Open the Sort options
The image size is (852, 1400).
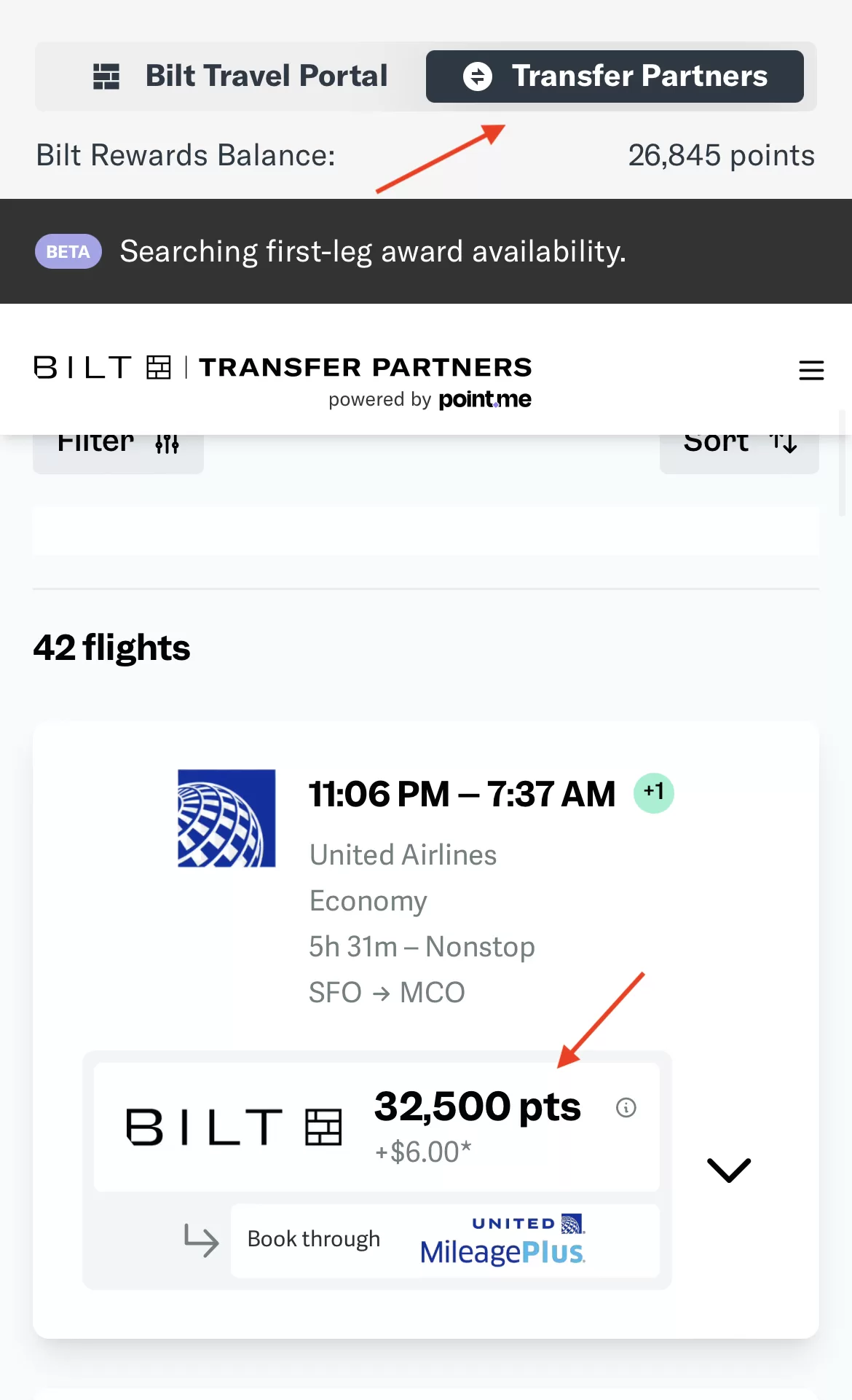tap(739, 446)
